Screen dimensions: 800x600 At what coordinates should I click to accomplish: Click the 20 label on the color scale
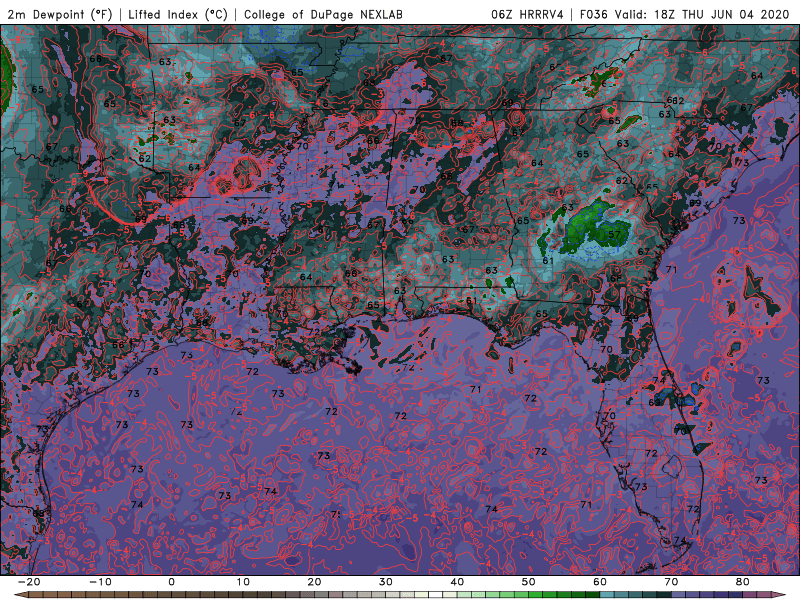pyautogui.click(x=314, y=582)
